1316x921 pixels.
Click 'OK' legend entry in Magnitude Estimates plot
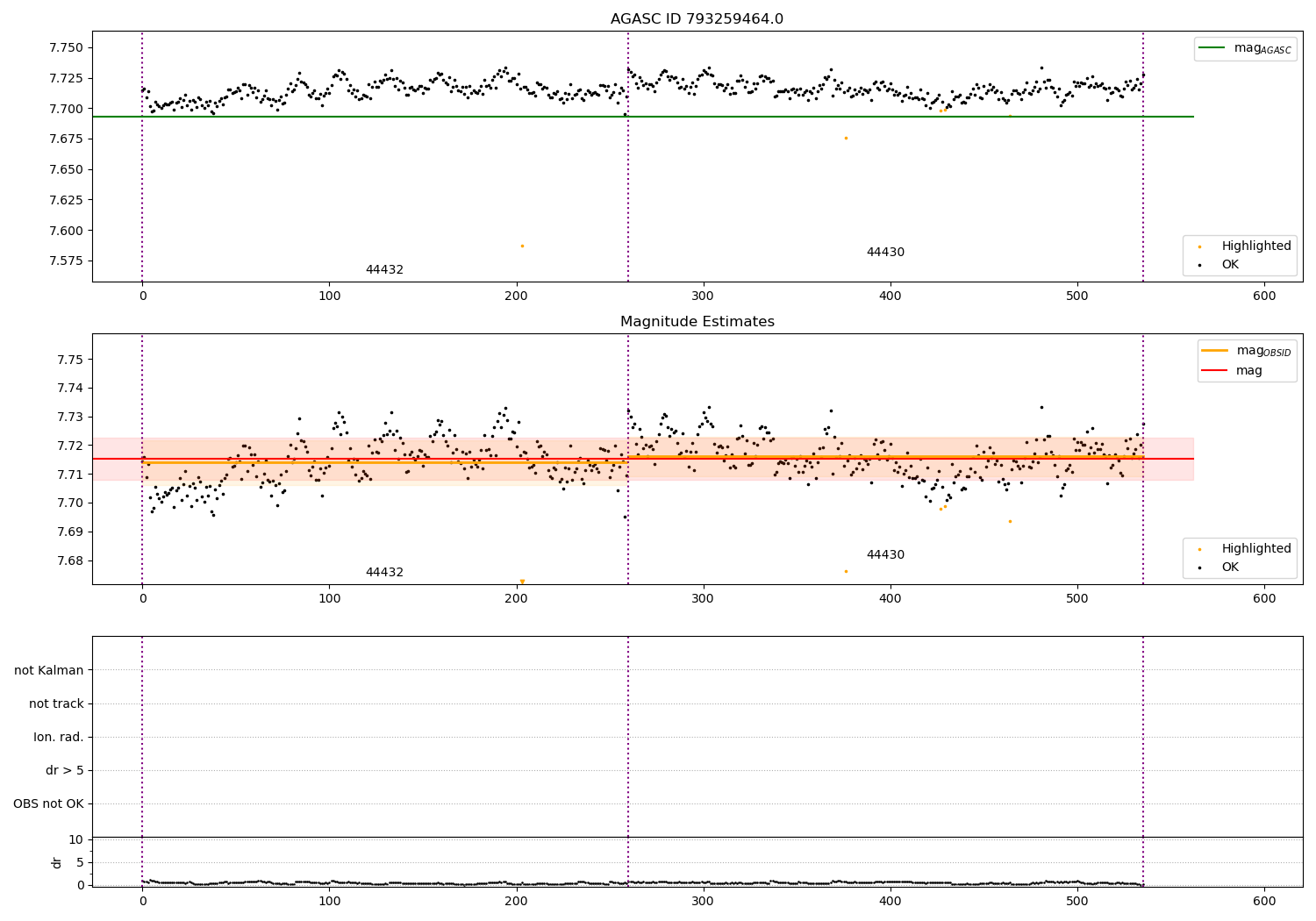pyautogui.click(x=1218, y=568)
